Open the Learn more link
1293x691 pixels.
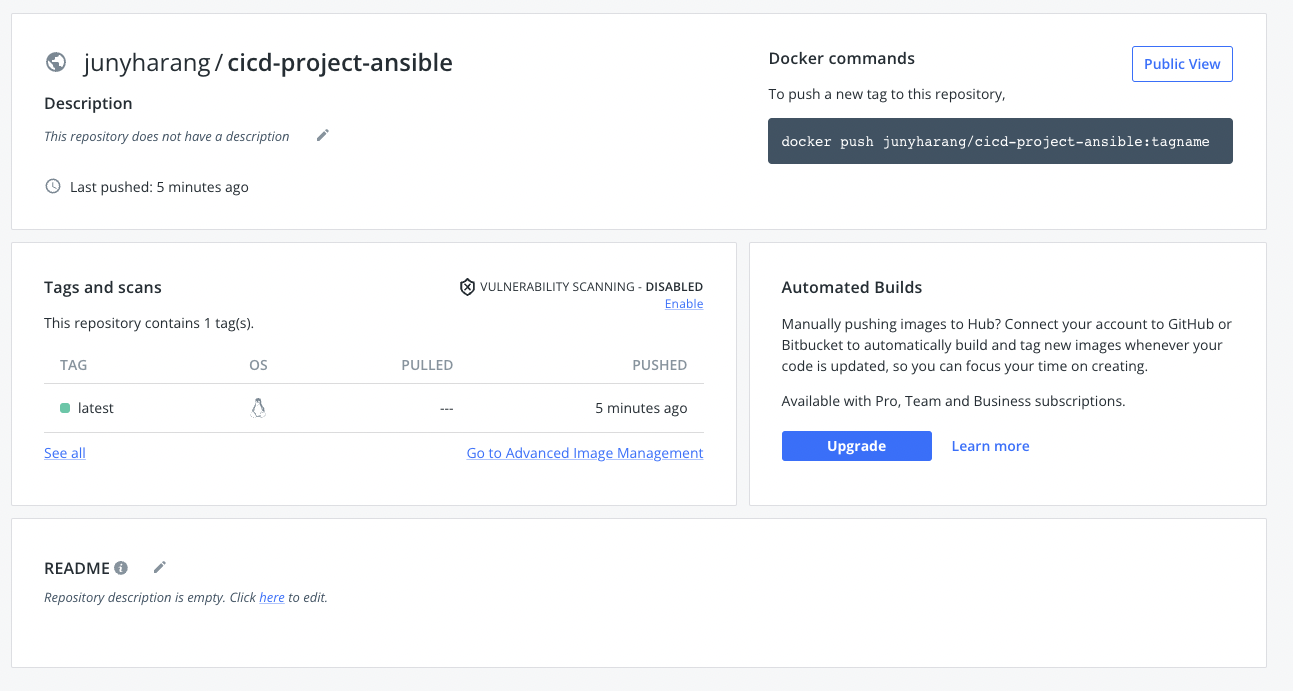990,446
